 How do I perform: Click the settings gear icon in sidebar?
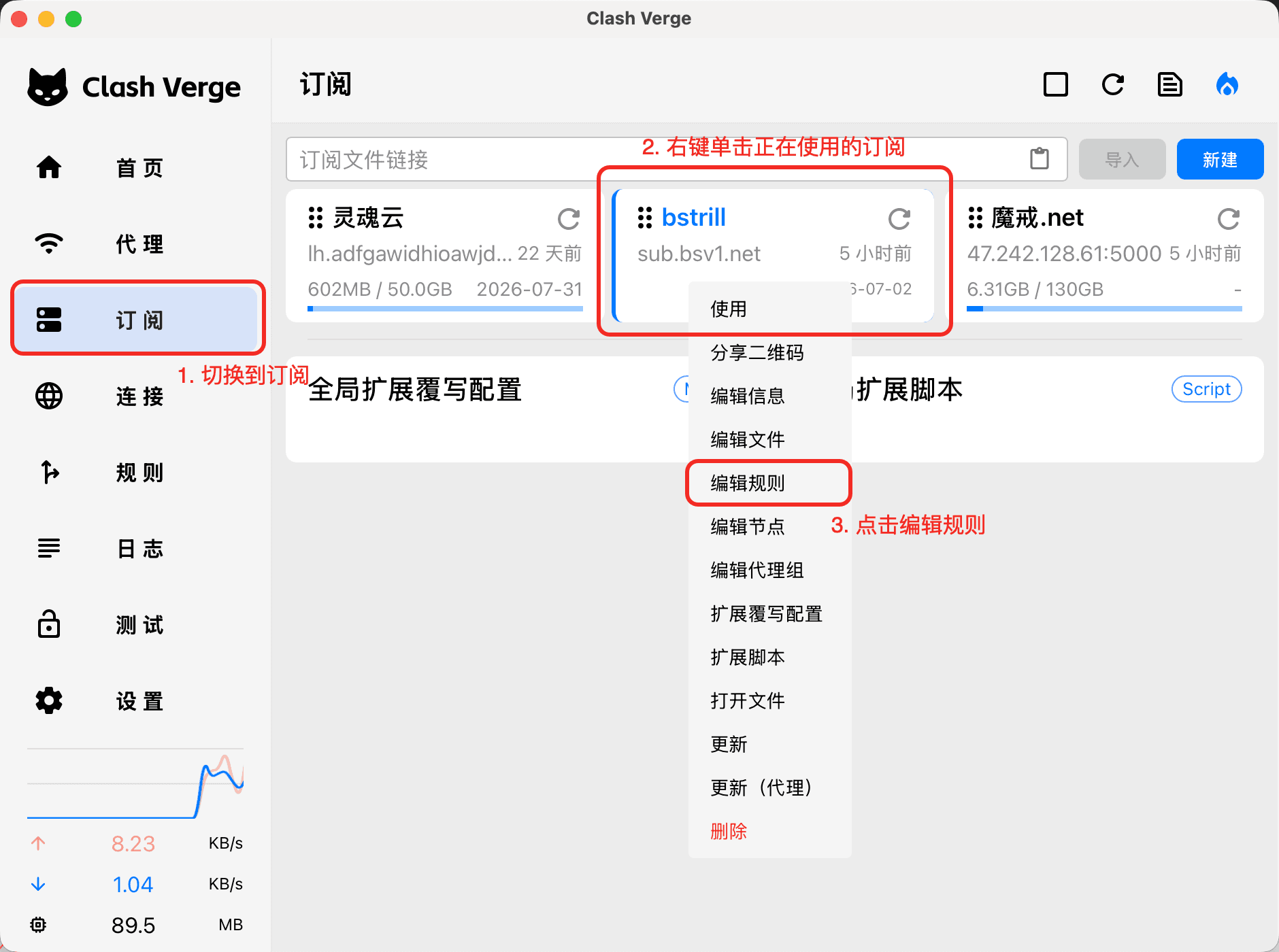(49, 700)
